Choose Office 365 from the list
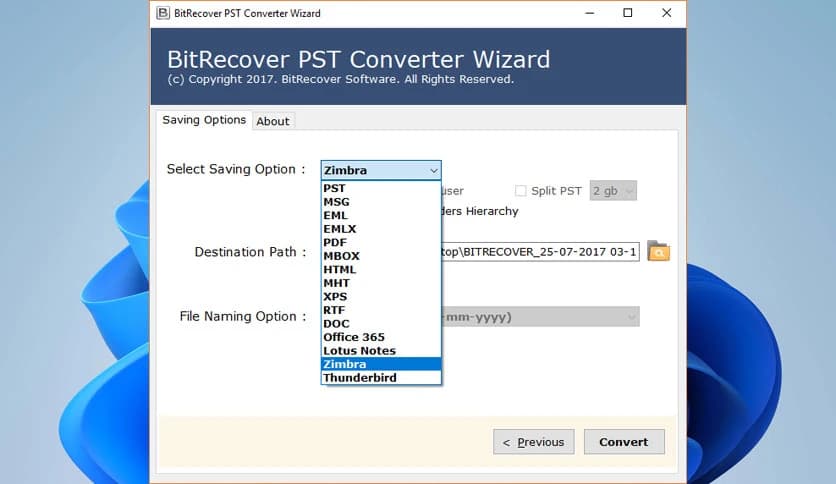This screenshot has width=836, height=484. [381, 337]
